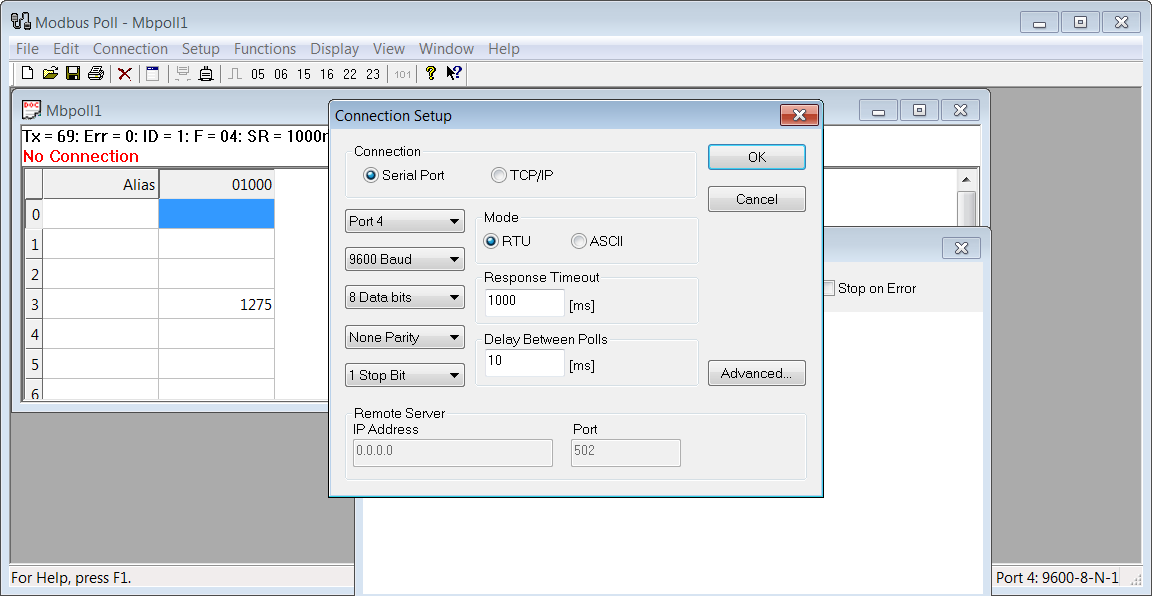Viewport: 1160px width, 596px height.
Task: Click the window definition toolbar icon
Action: pos(152,73)
